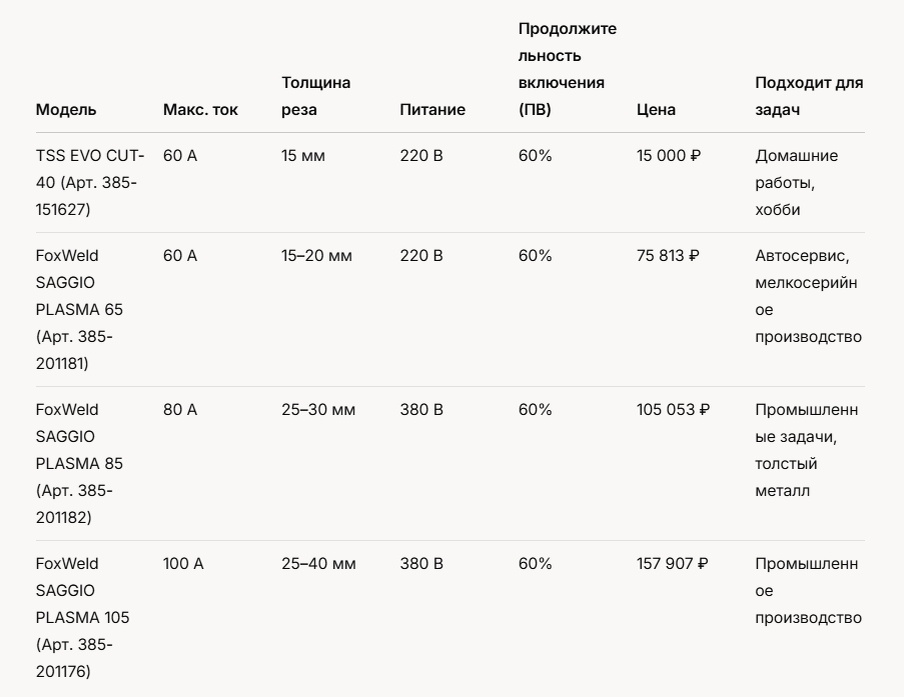Click the 157 907 ₽ price
Viewport: 904px width, 697px height.
[672, 564]
